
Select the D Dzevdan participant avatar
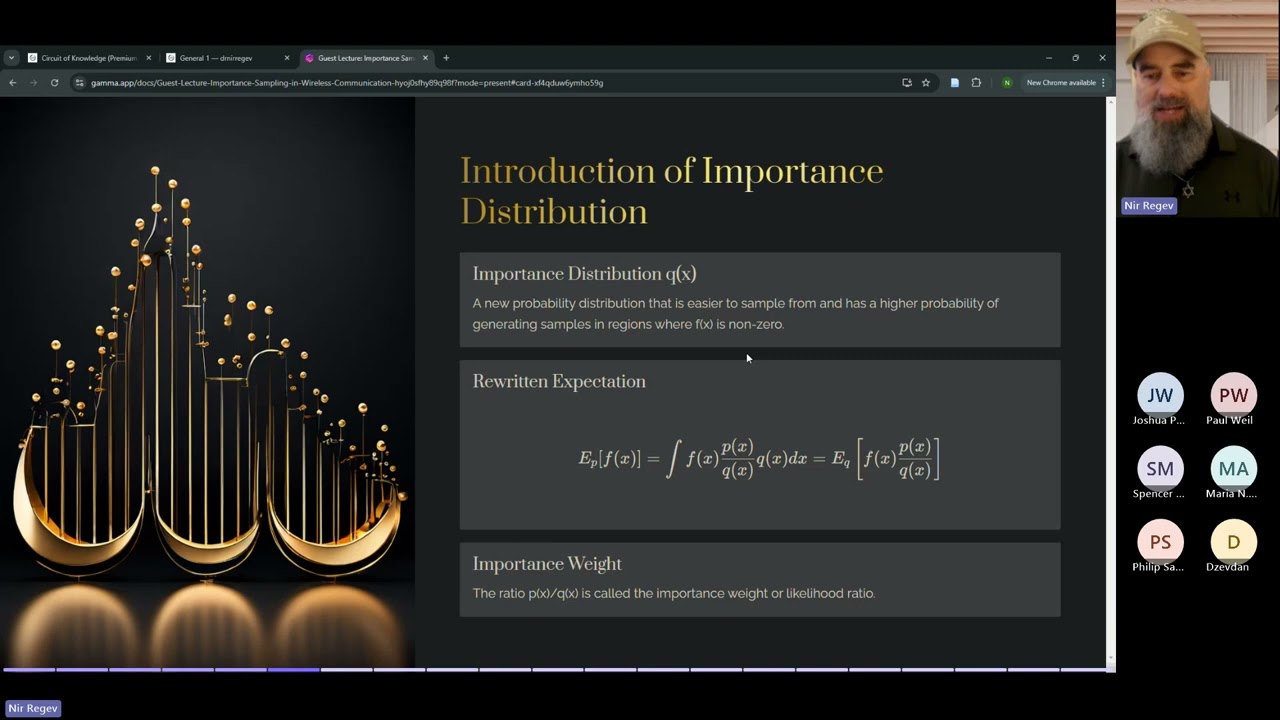pos(1233,541)
